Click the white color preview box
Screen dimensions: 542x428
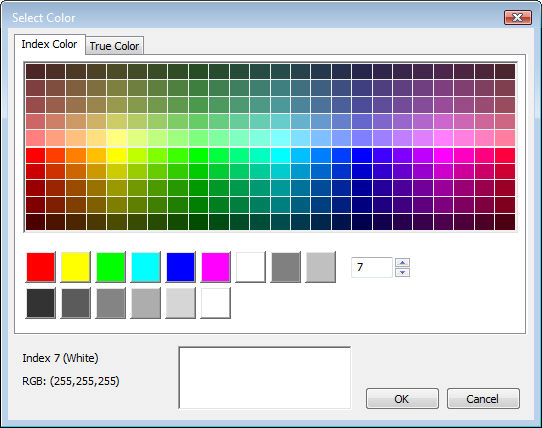click(x=265, y=378)
